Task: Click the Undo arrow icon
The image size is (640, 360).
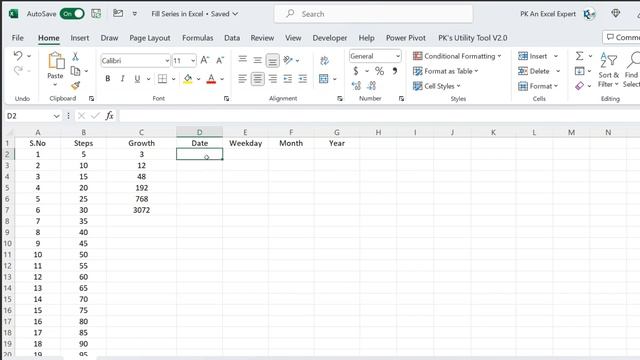Action: (x=18, y=56)
